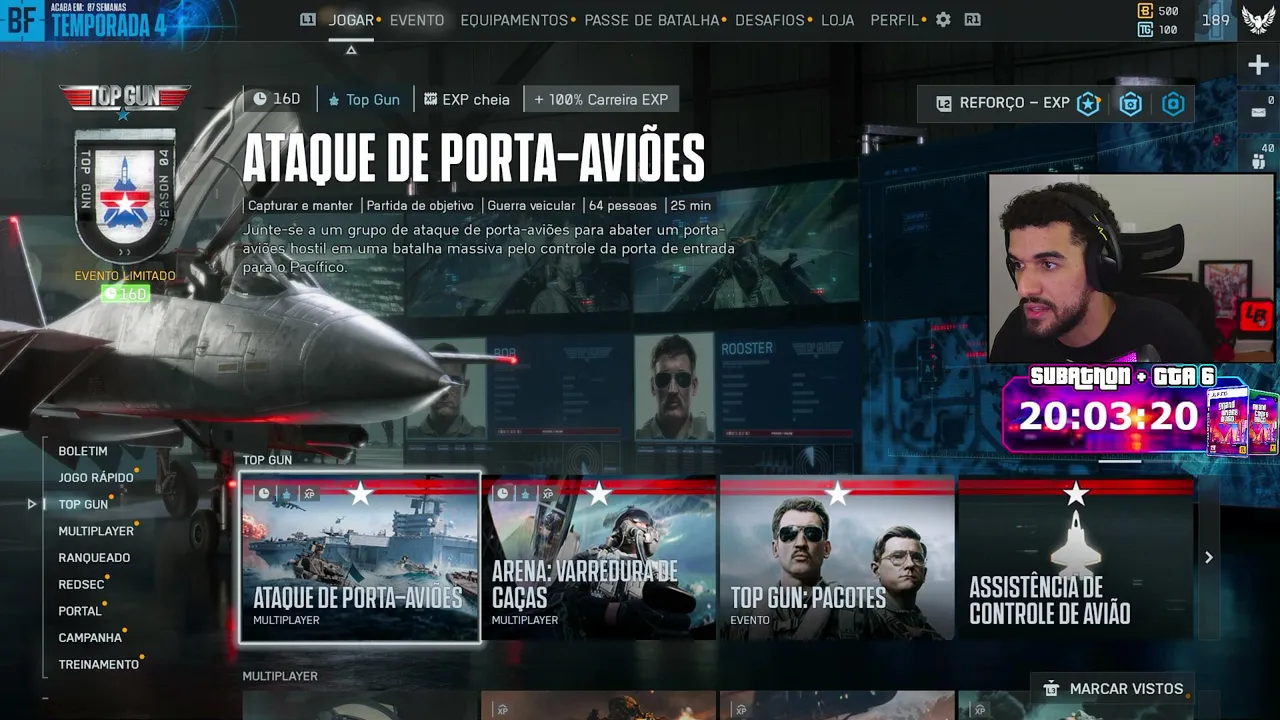This screenshot has width=1280, height=720.
Task: Click the player level 189 indicator
Action: [x=1216, y=20]
